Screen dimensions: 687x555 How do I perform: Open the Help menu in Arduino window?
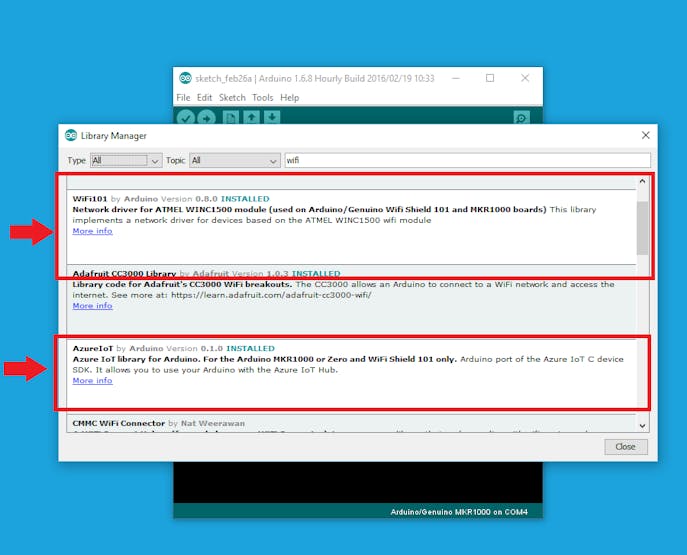pyautogui.click(x=290, y=98)
